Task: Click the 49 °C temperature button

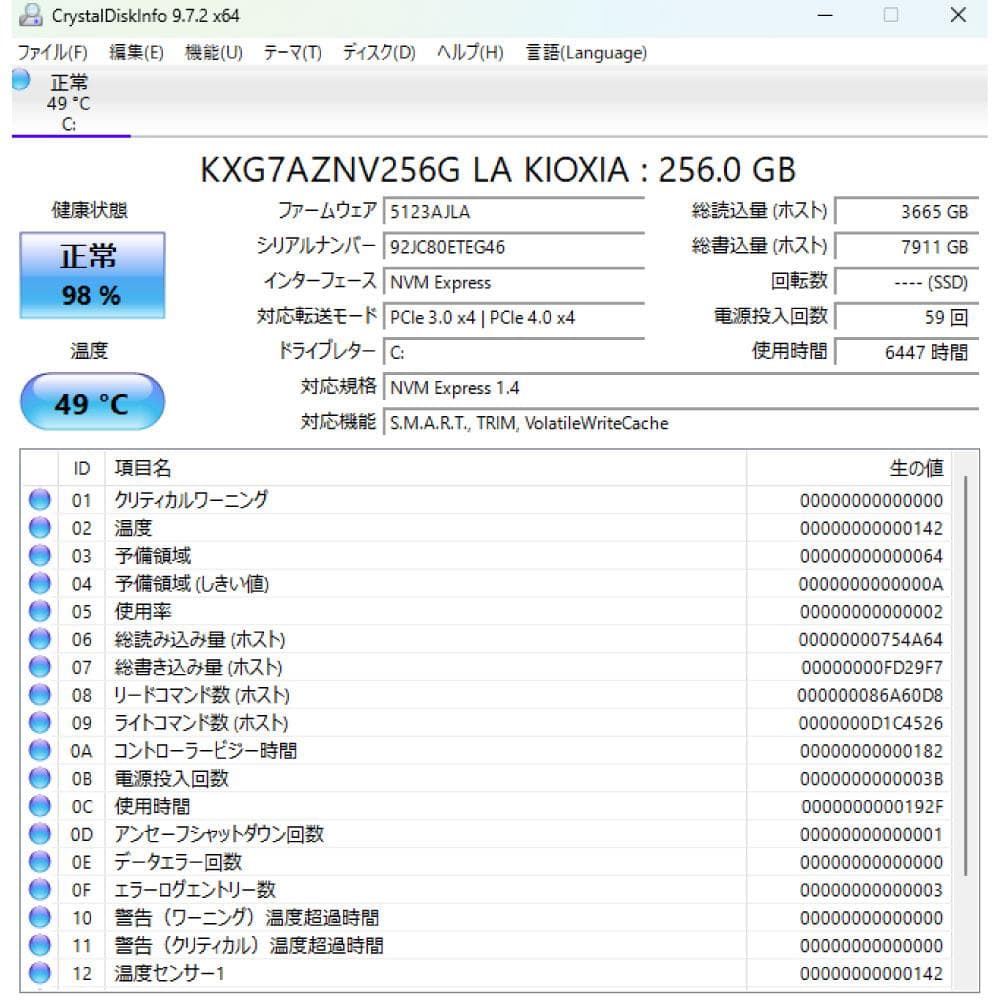Action: coord(92,402)
